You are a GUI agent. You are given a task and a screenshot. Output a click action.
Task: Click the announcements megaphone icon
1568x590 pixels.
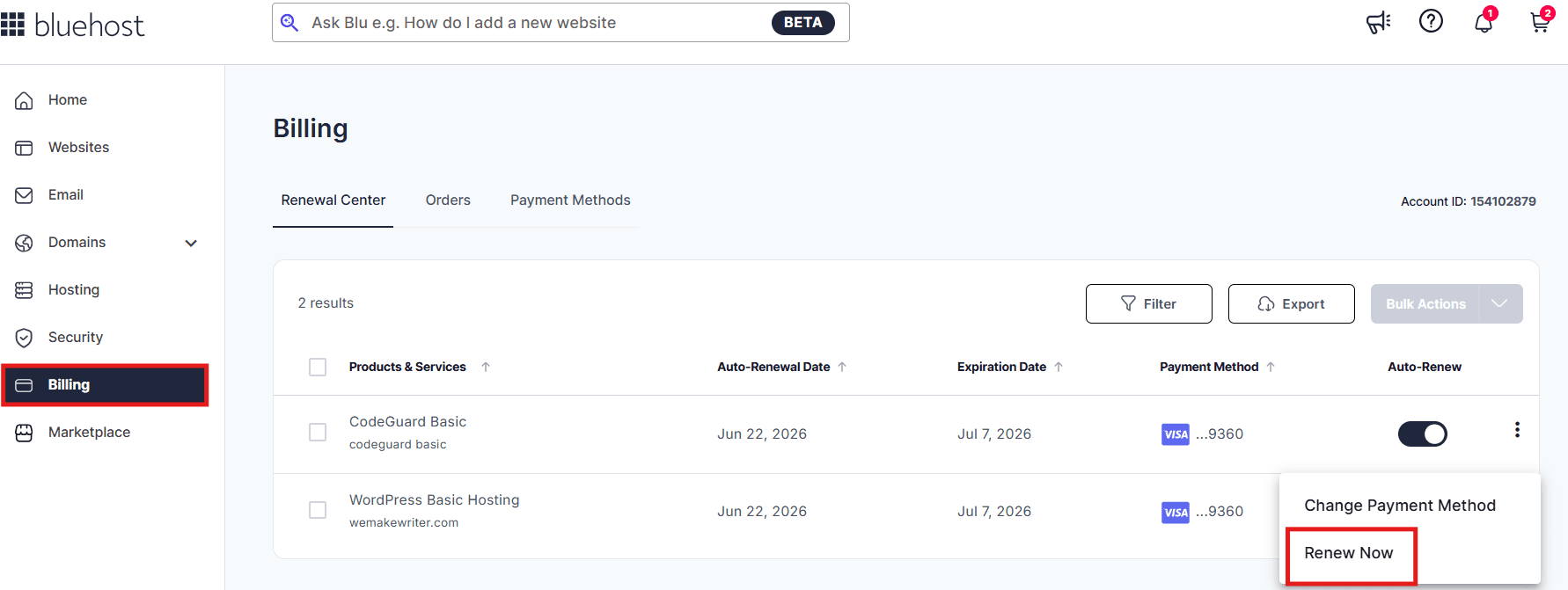[x=1378, y=22]
